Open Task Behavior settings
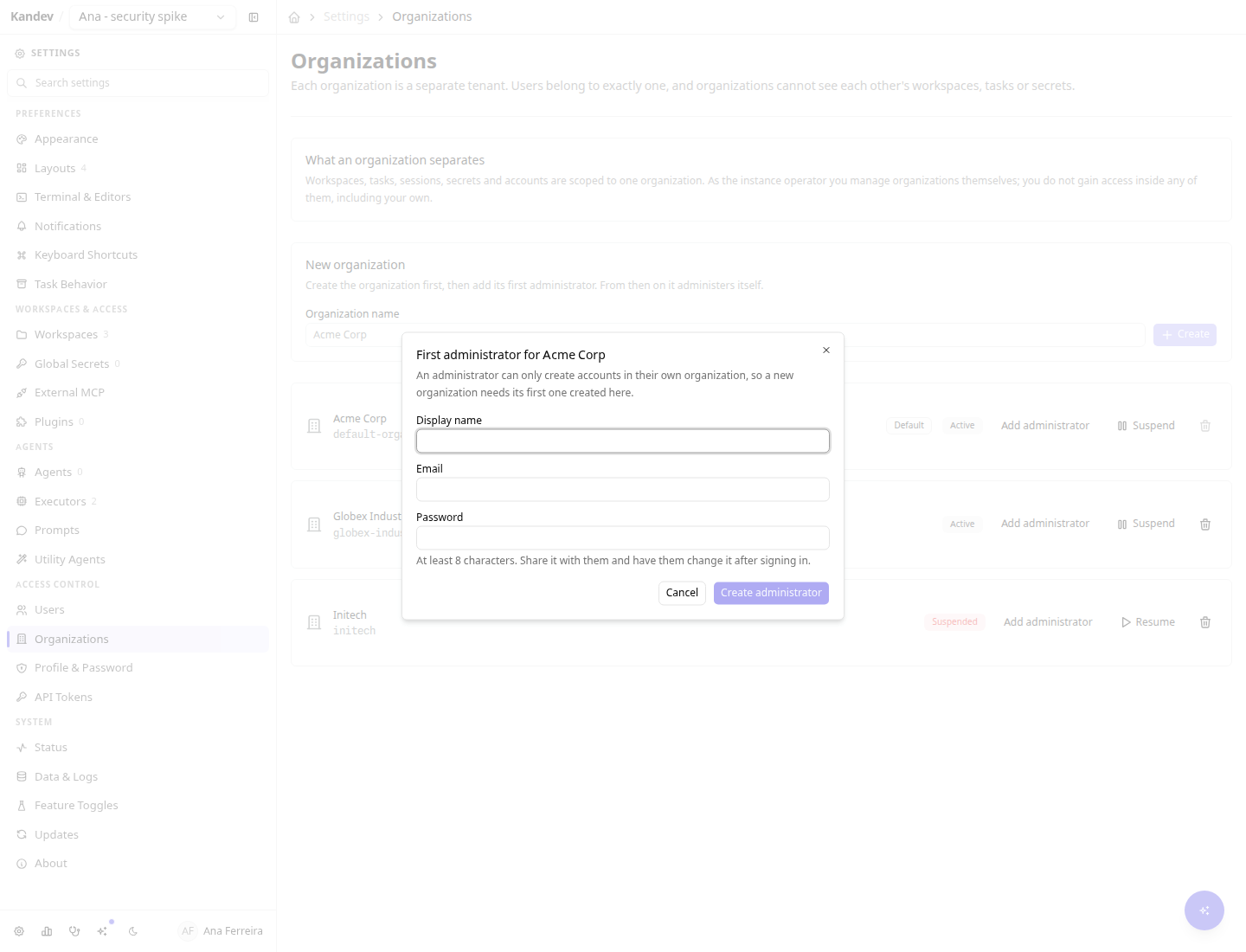The image size is (1246, 952). click(138, 285)
